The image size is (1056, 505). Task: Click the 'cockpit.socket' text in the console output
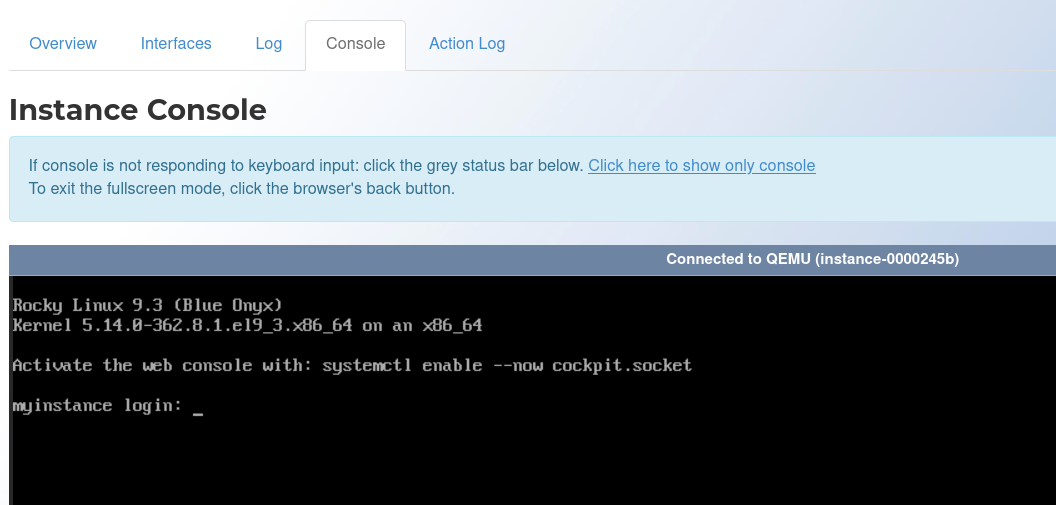tap(622, 366)
